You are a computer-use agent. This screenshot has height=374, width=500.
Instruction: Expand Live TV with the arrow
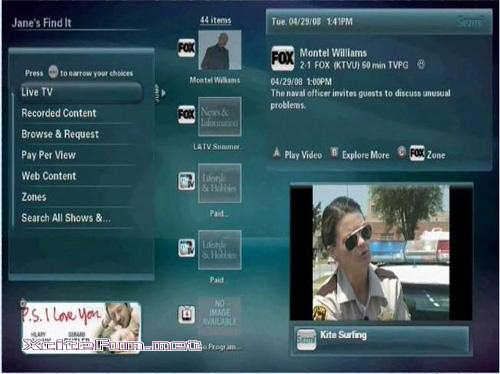(x=163, y=93)
